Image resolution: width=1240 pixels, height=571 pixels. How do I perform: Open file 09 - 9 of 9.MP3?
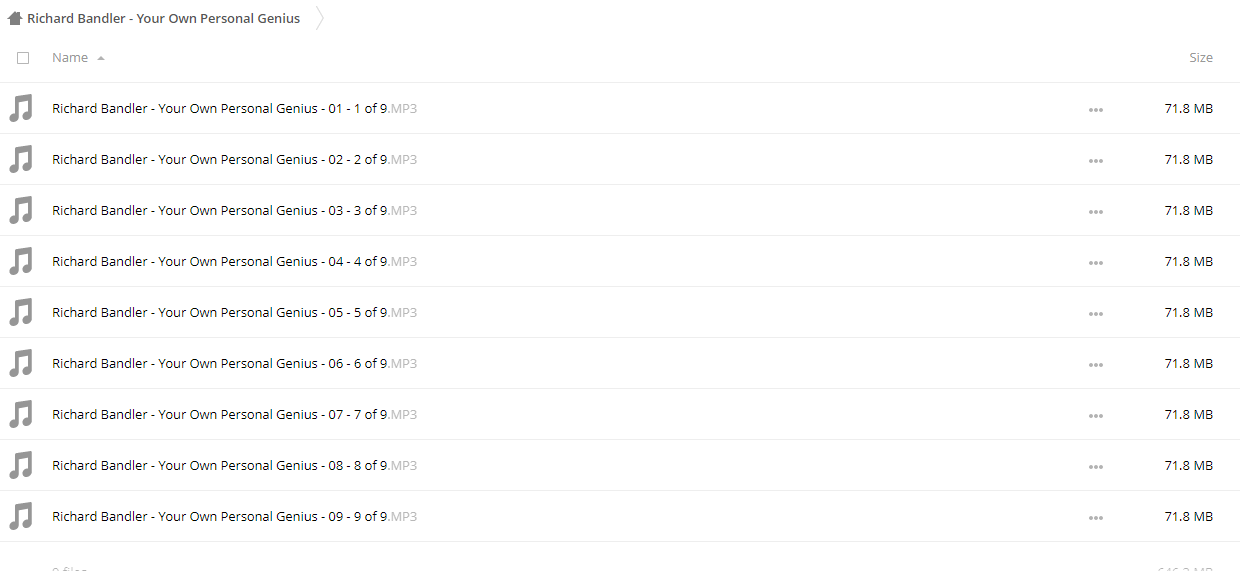tap(234, 516)
